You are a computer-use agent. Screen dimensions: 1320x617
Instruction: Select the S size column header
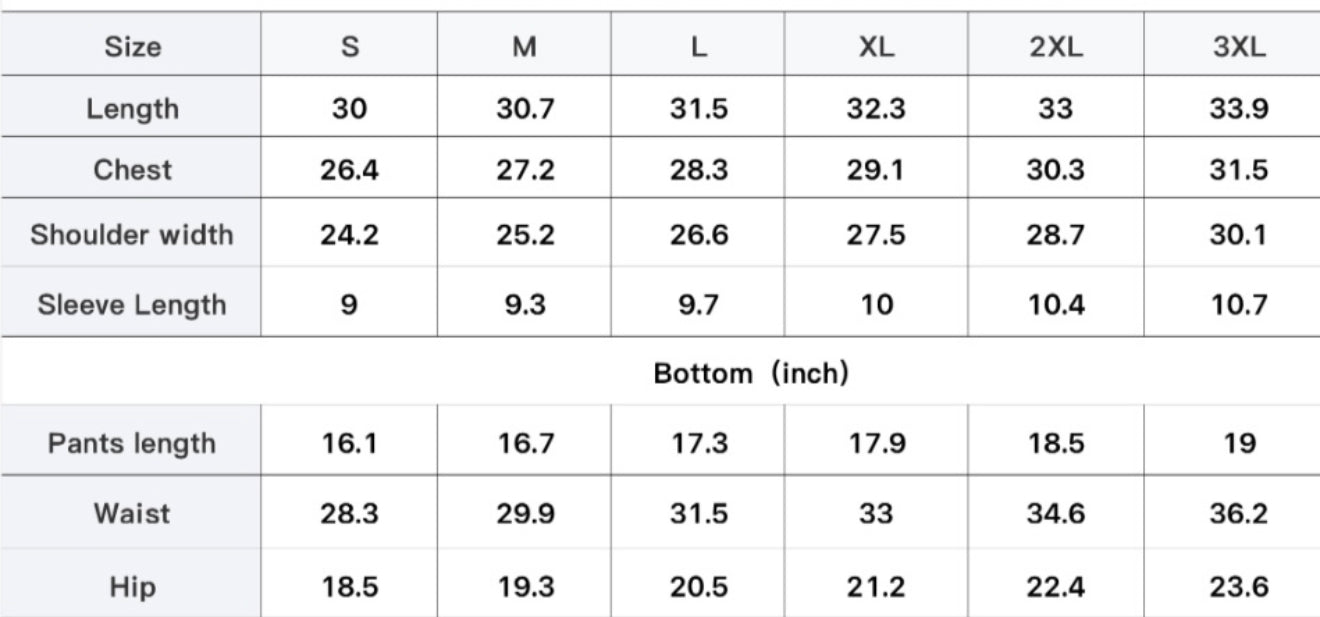349,47
